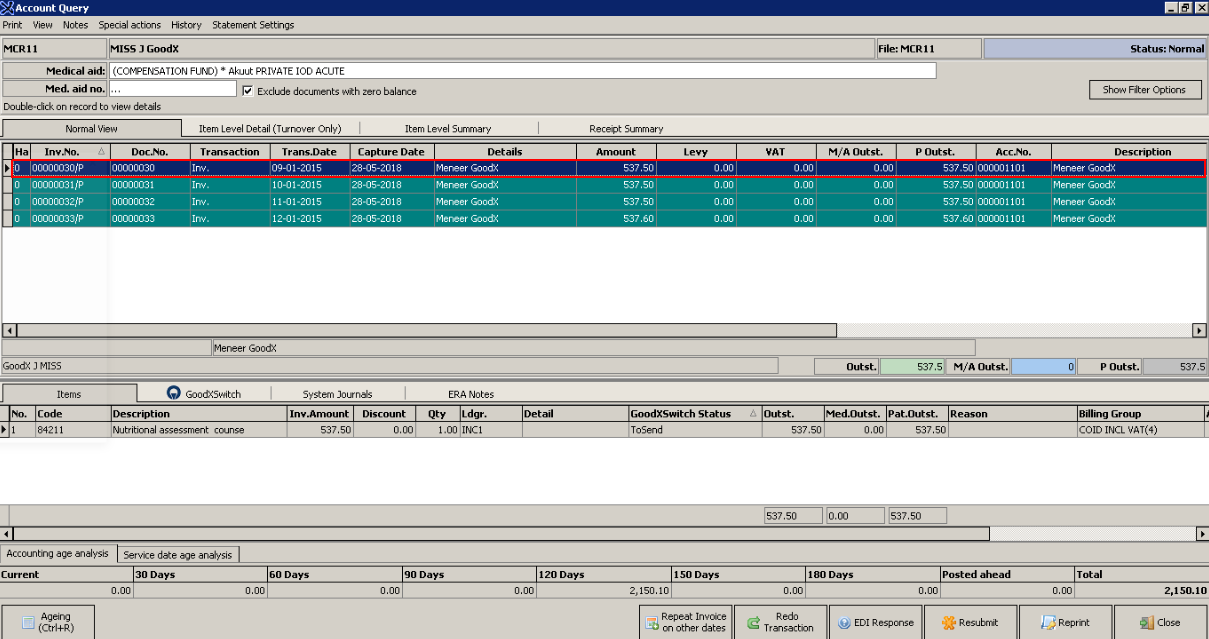The width and height of the screenshot is (1209, 639).
Task: Reprint the selected invoice
Action: (1065, 622)
